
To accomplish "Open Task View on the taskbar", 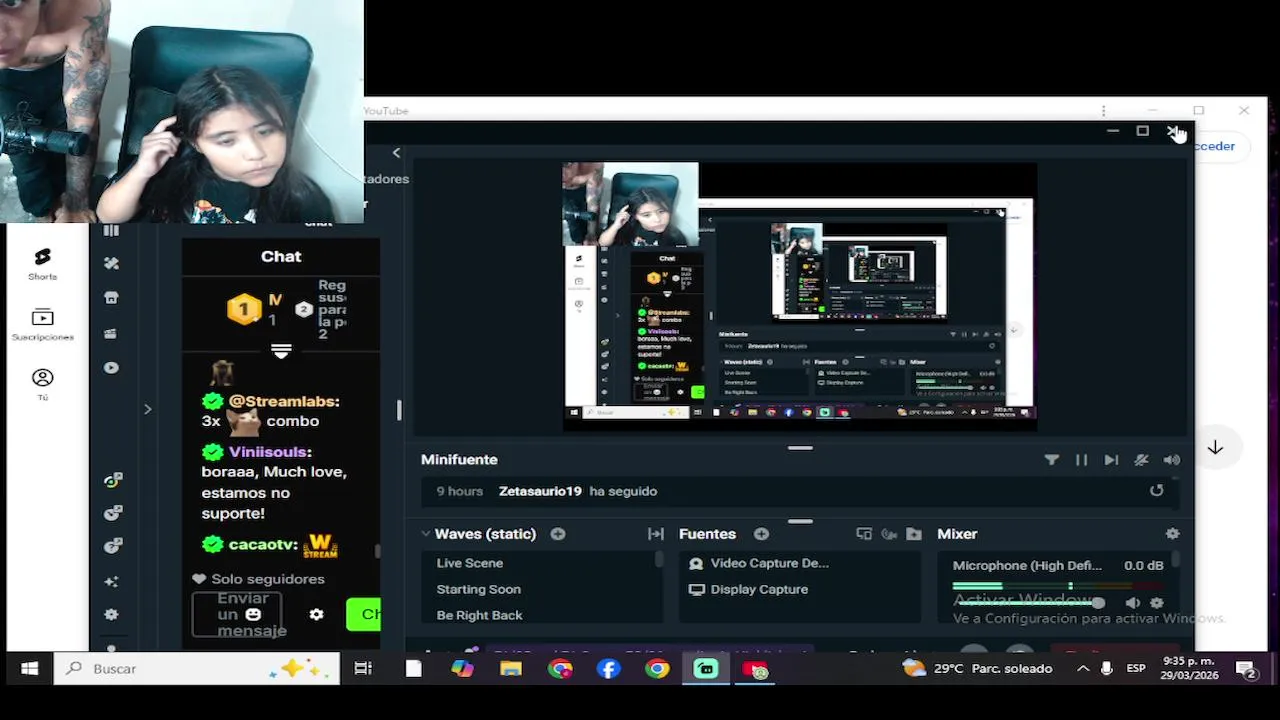I will click(363, 668).
